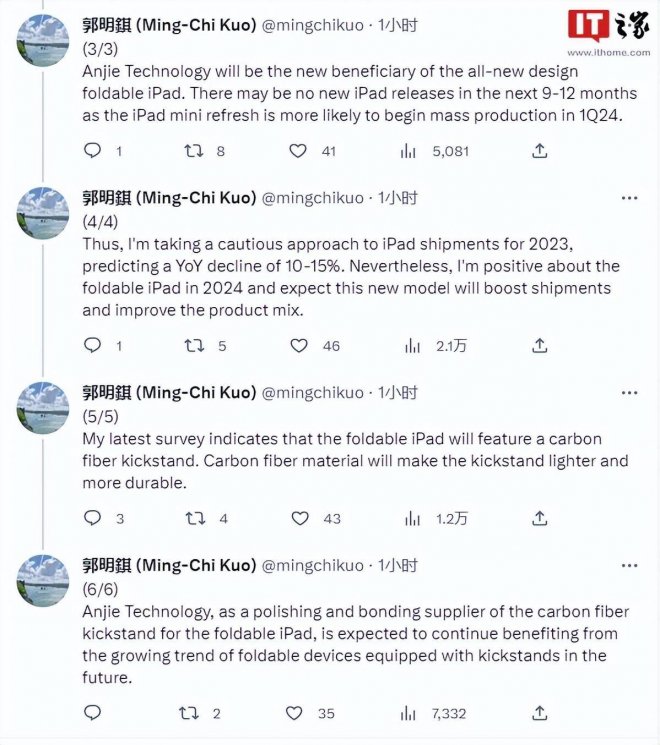Like the (4/4) iPad shipments tweet
The image size is (660, 745).
pyautogui.click(x=298, y=345)
